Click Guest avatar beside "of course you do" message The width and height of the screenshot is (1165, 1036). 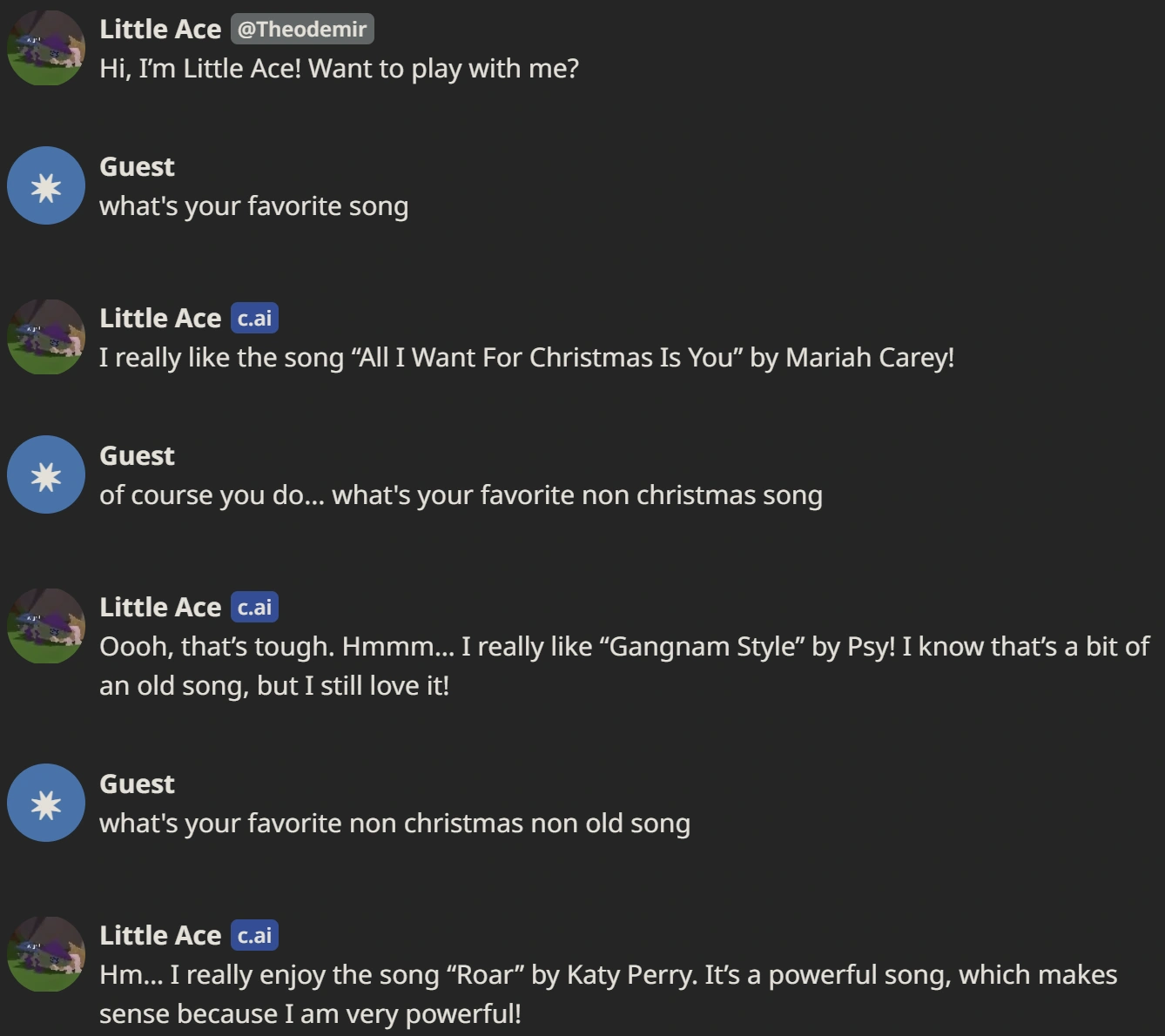point(46,474)
